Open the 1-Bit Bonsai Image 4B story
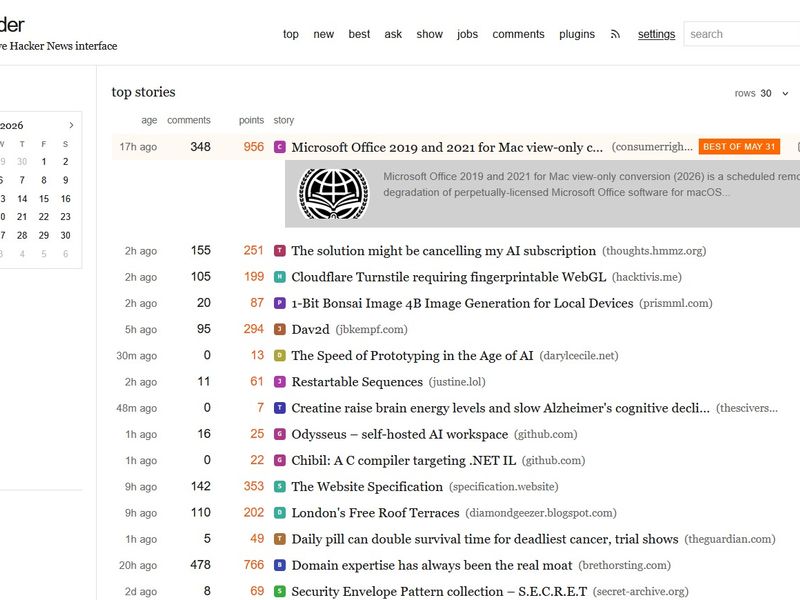Viewport: 800px width, 600px height. [462, 303]
